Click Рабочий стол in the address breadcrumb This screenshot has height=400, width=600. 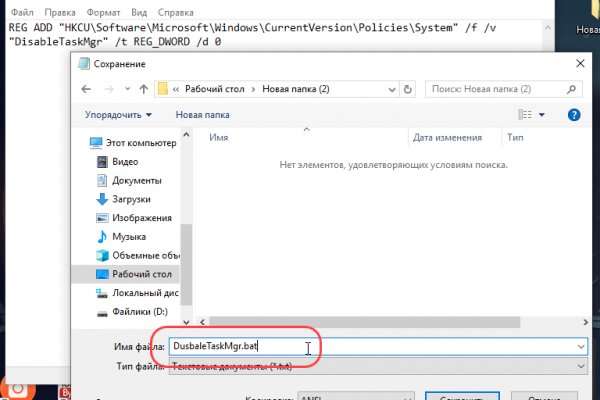(219, 89)
